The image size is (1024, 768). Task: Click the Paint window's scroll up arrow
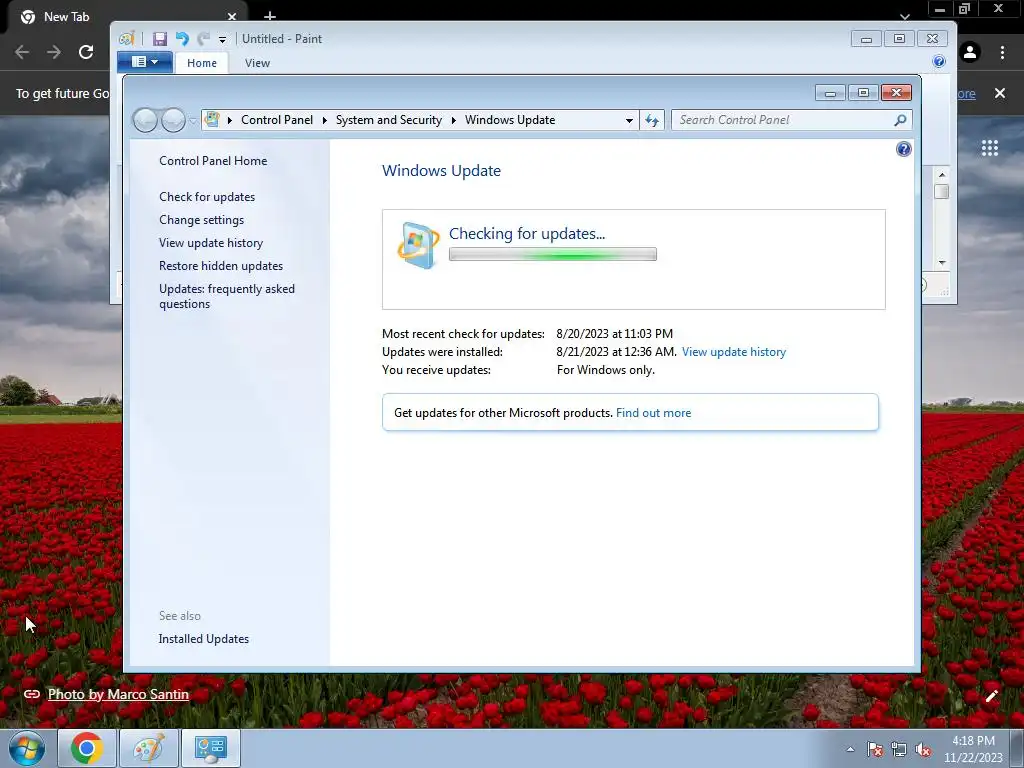click(942, 175)
